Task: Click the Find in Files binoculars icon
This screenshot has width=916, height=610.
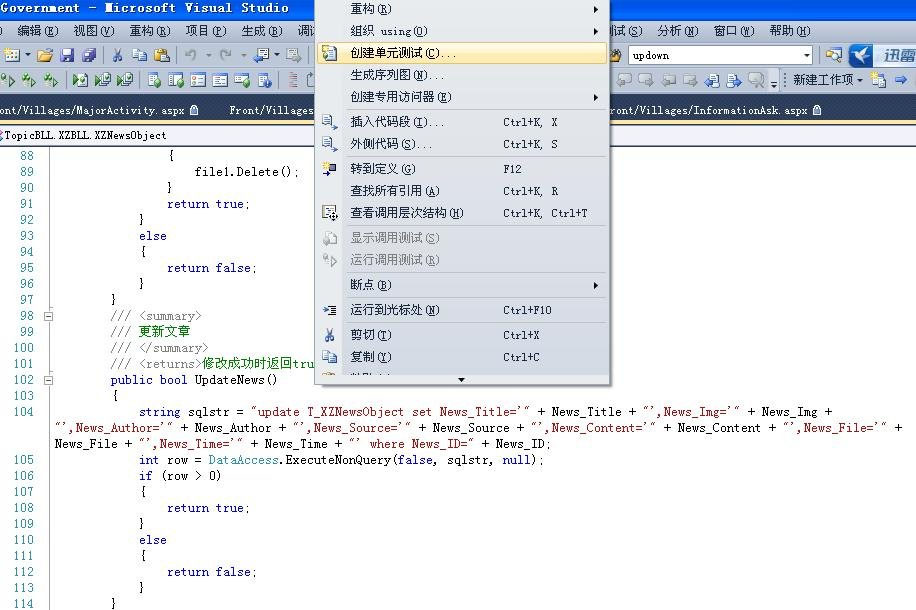Action: tap(616, 56)
